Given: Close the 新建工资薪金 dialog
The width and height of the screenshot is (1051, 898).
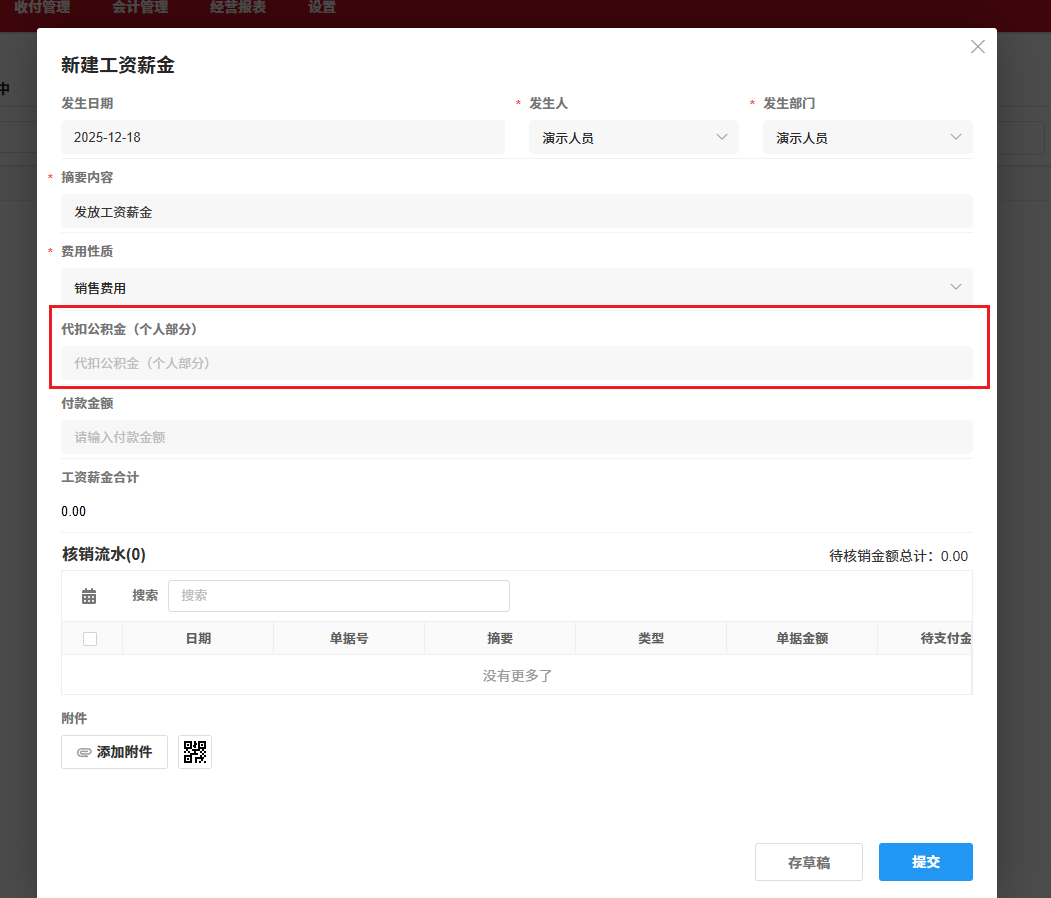Looking at the screenshot, I should [977, 46].
